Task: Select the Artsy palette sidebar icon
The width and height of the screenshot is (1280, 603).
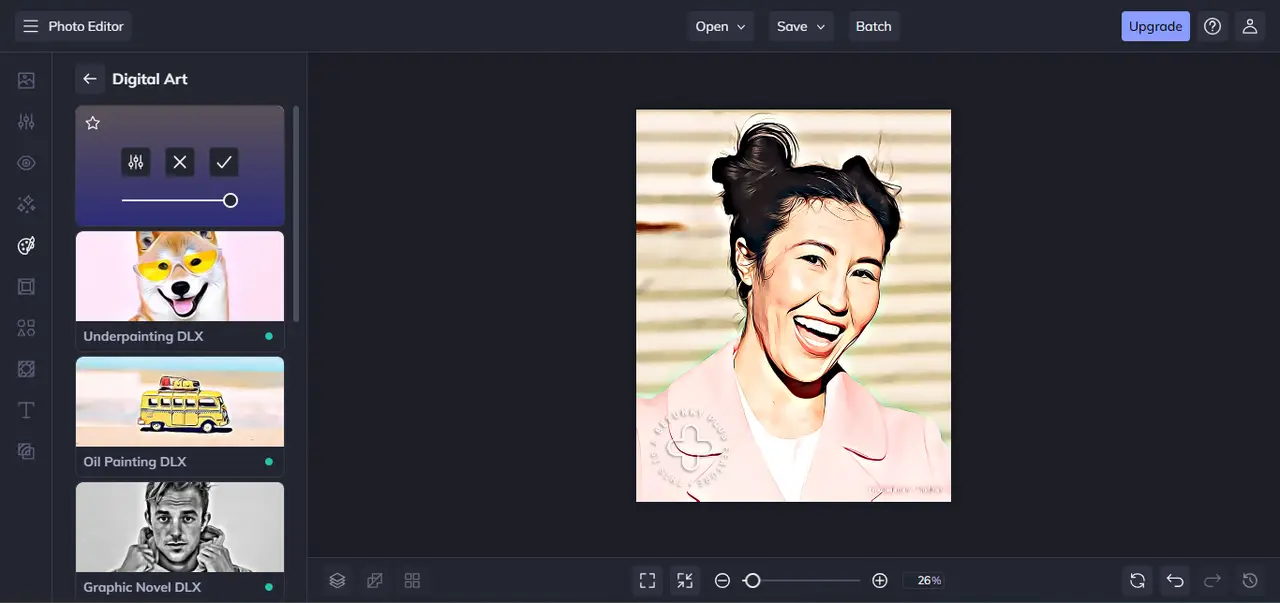Action: click(x=26, y=246)
